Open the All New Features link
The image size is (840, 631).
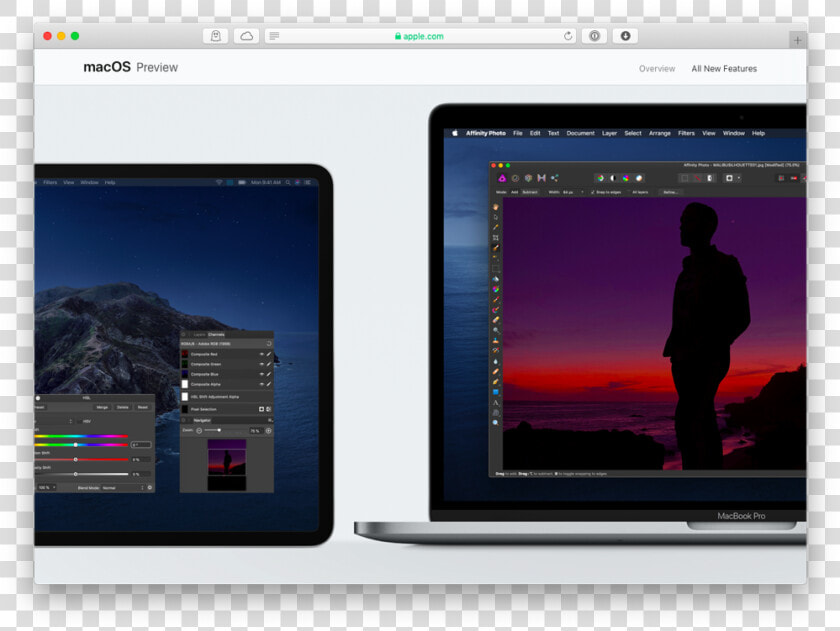(724, 69)
